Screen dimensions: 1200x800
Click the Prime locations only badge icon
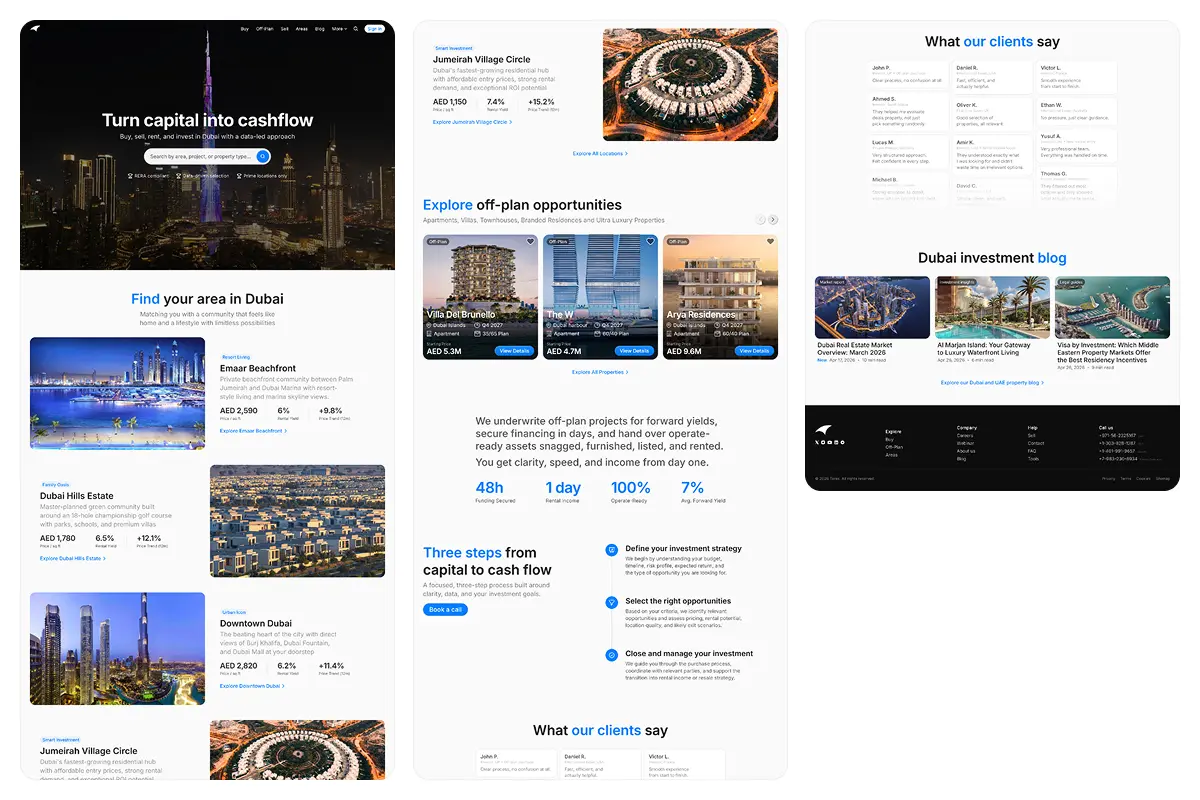pos(239,175)
